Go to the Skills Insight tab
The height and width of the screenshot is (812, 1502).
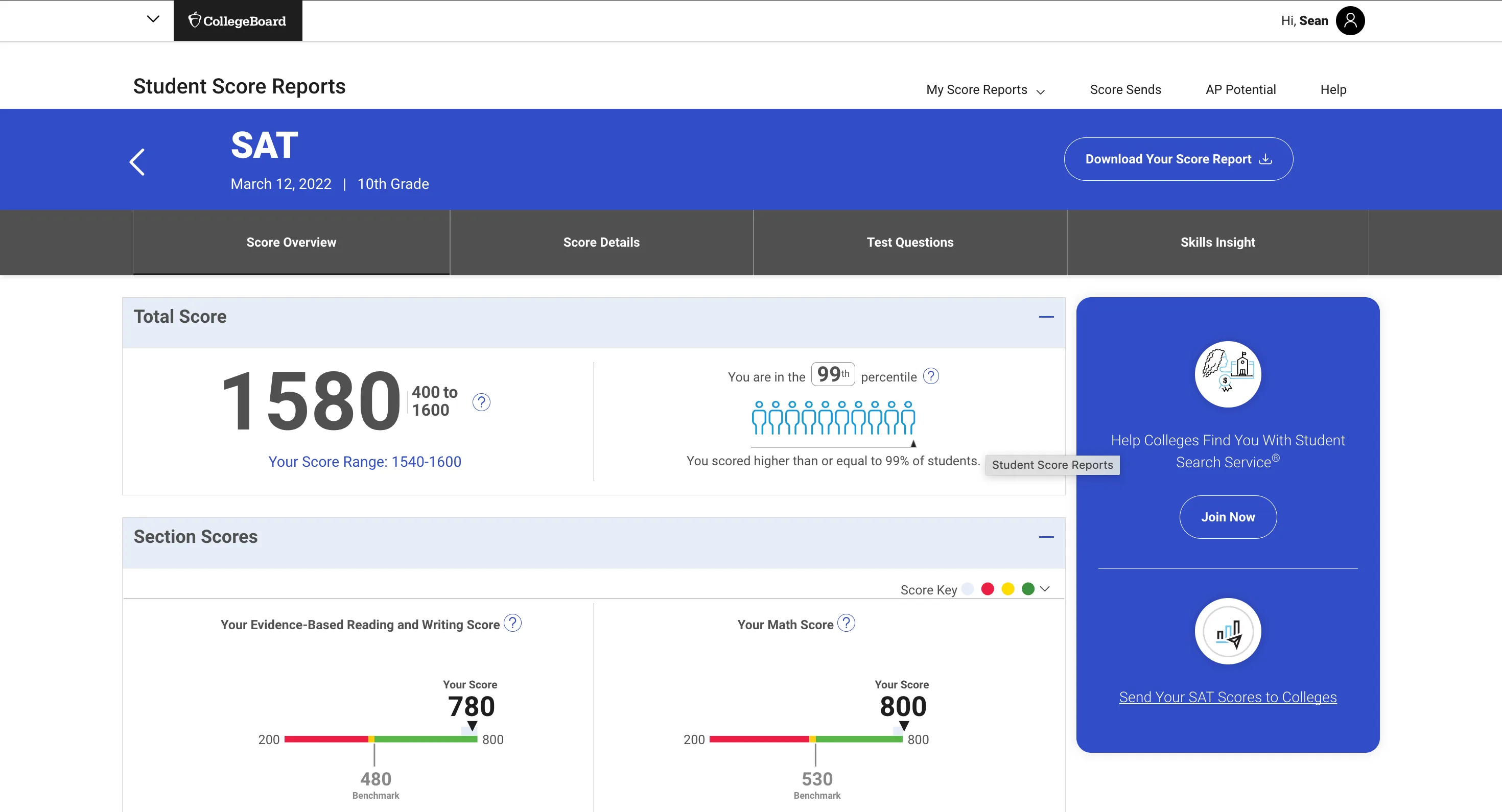[x=1217, y=243]
